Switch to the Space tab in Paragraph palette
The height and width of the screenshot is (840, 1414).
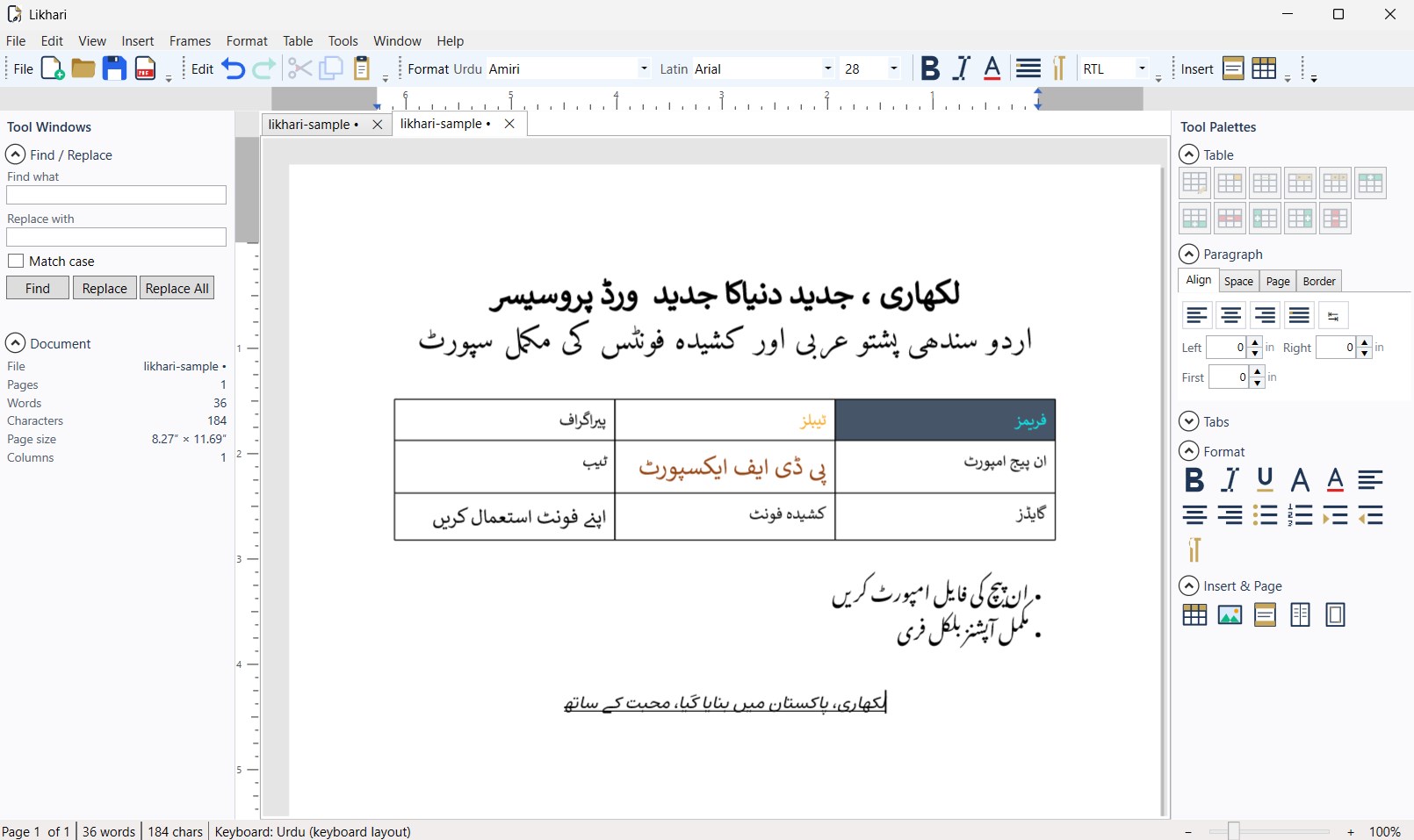1238,281
